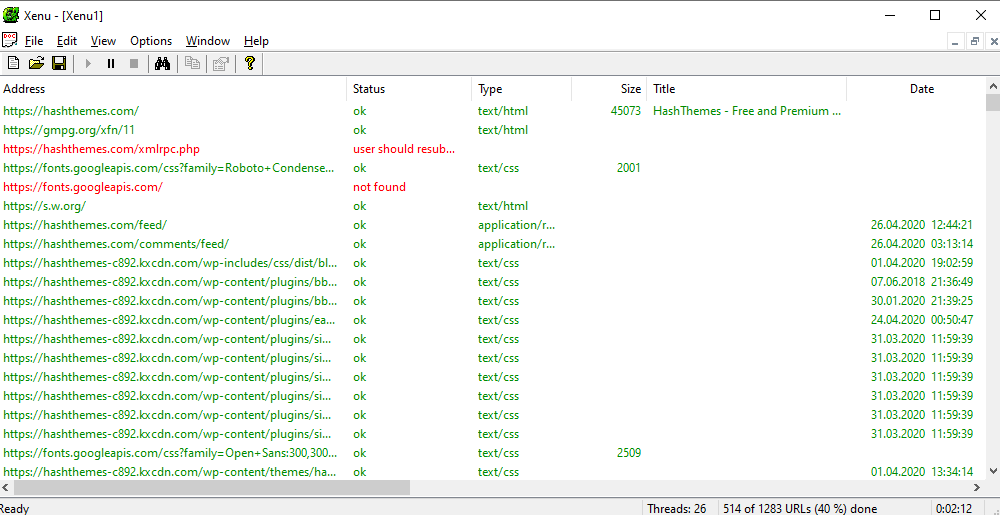Click the Xenu application icon in the title bar

[x=11, y=15]
